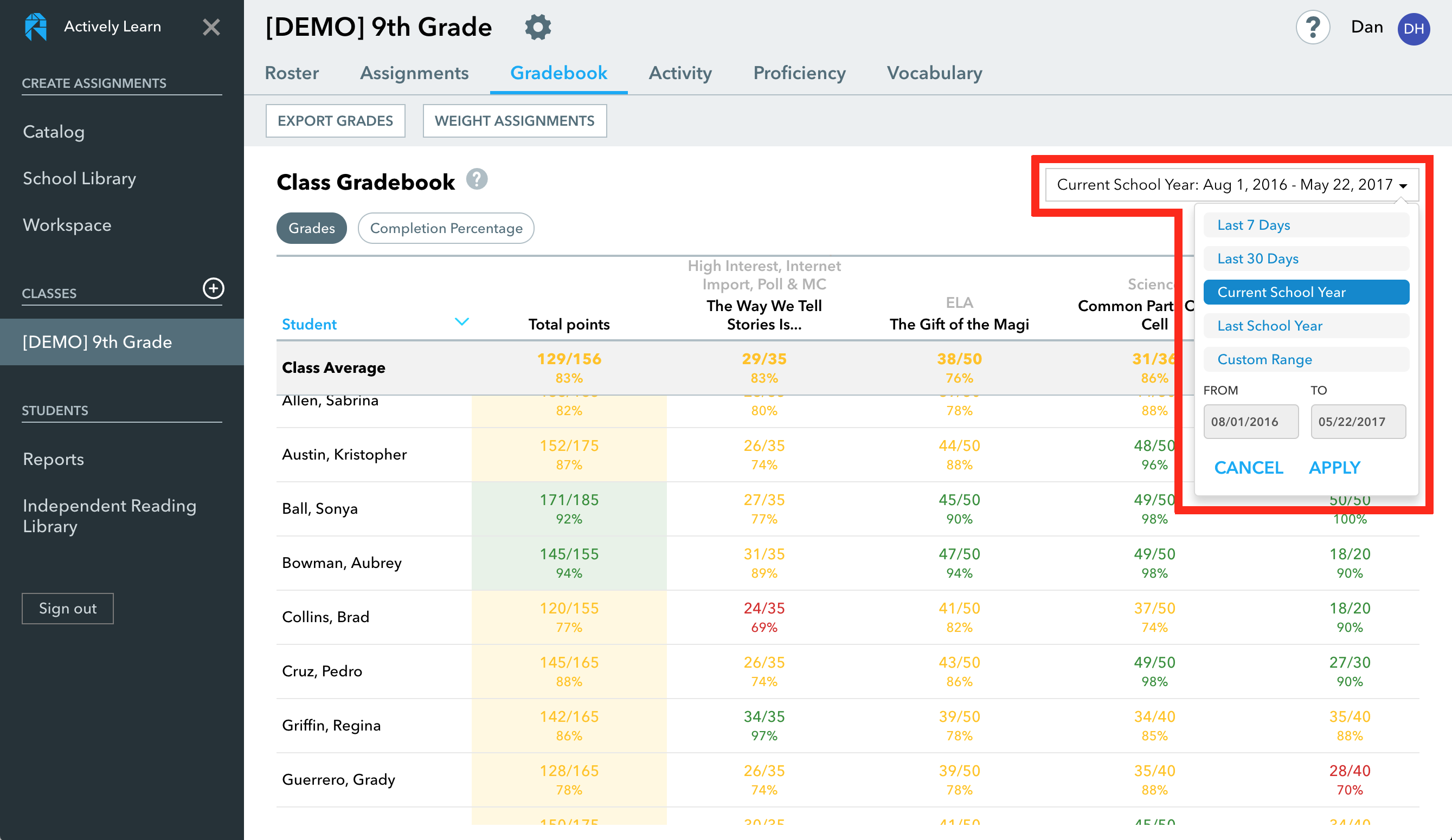The height and width of the screenshot is (840, 1452).
Task: Open Workspace in sidebar
Action: [x=67, y=225]
